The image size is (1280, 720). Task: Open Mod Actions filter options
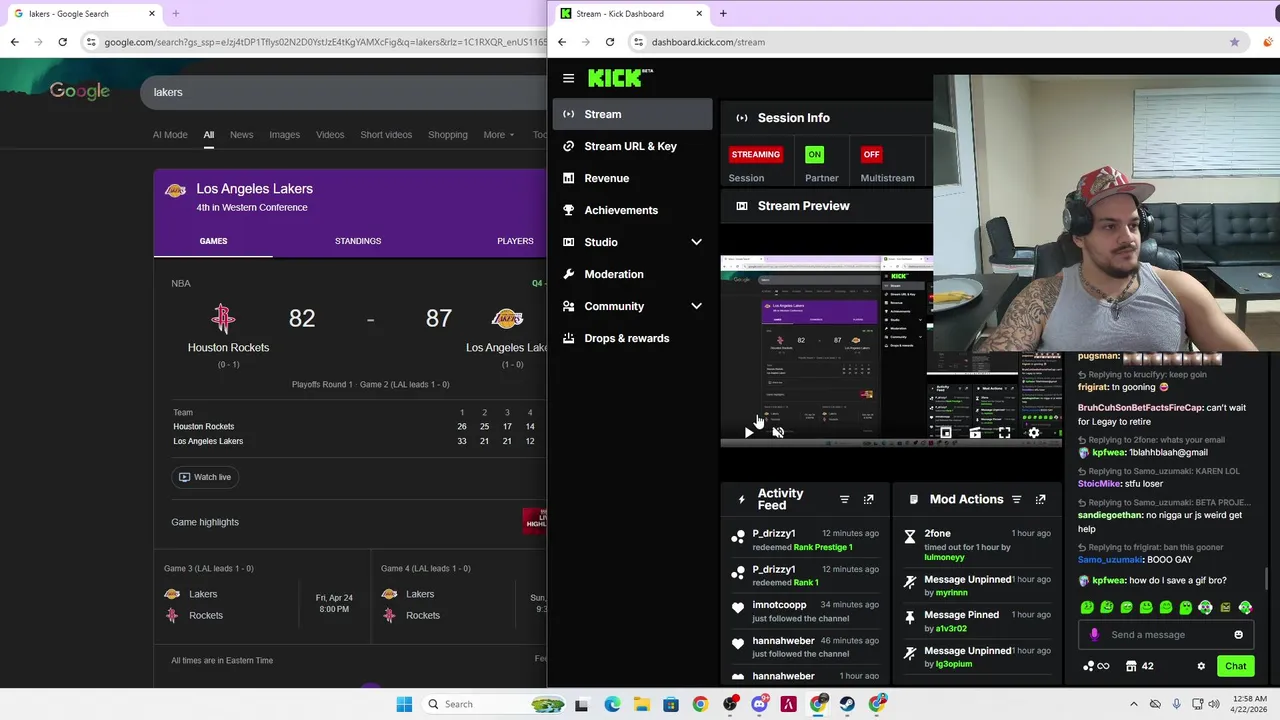click(x=1016, y=499)
